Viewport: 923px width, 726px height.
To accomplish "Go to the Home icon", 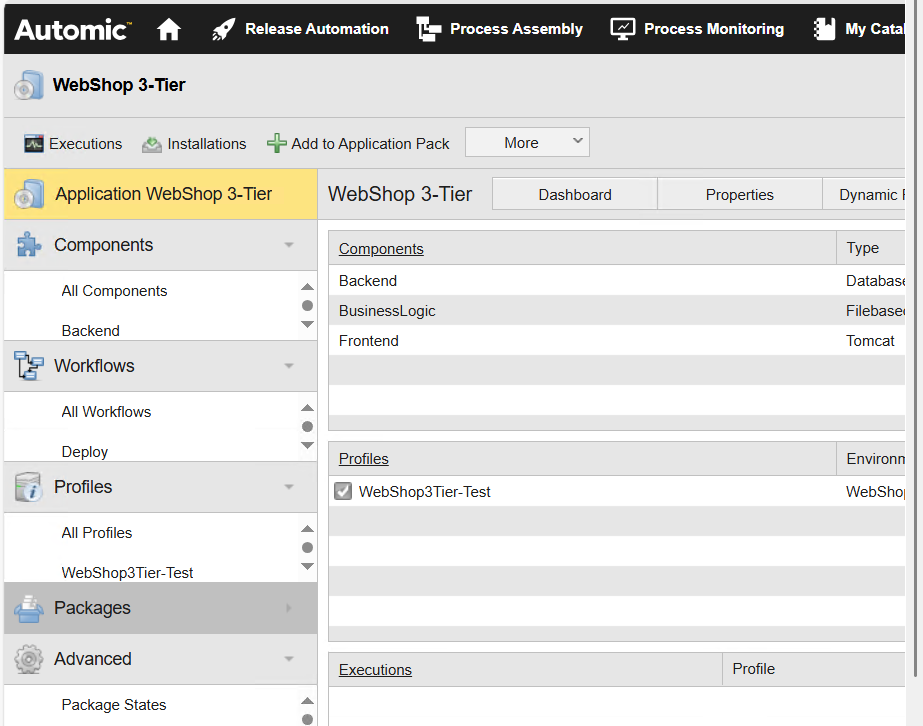I will pos(169,29).
